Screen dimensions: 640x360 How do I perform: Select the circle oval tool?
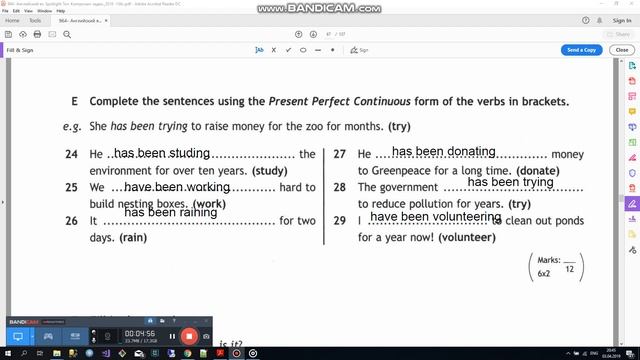tap(303, 50)
